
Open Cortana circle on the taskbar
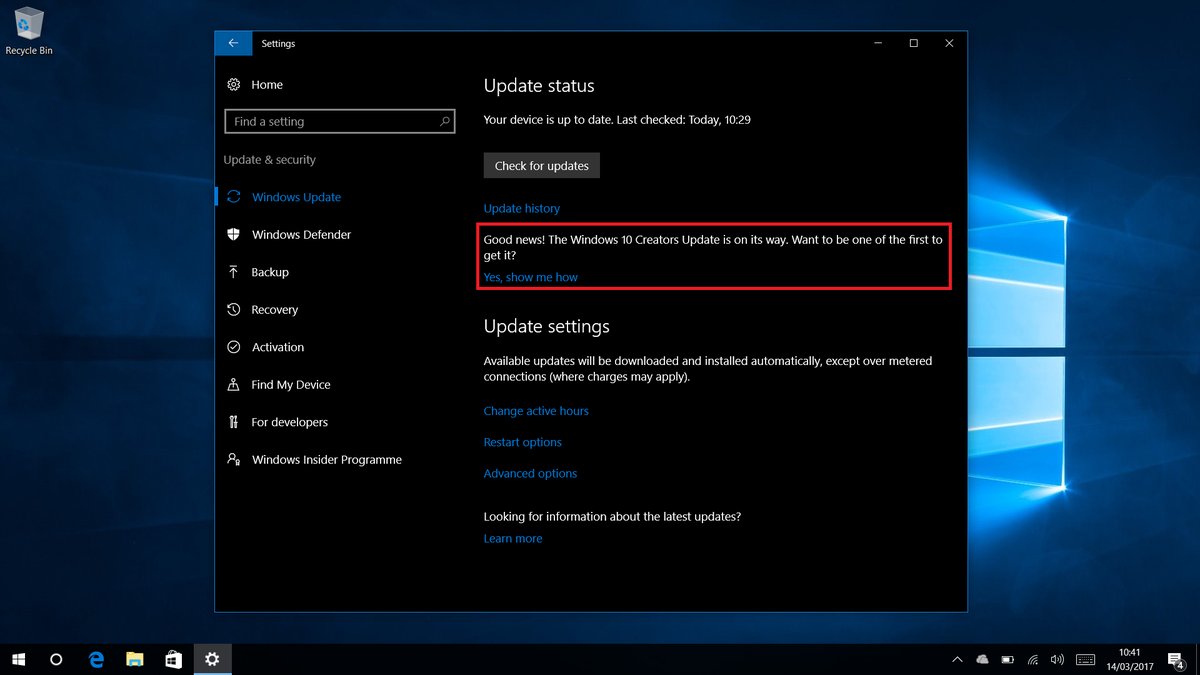coord(56,659)
